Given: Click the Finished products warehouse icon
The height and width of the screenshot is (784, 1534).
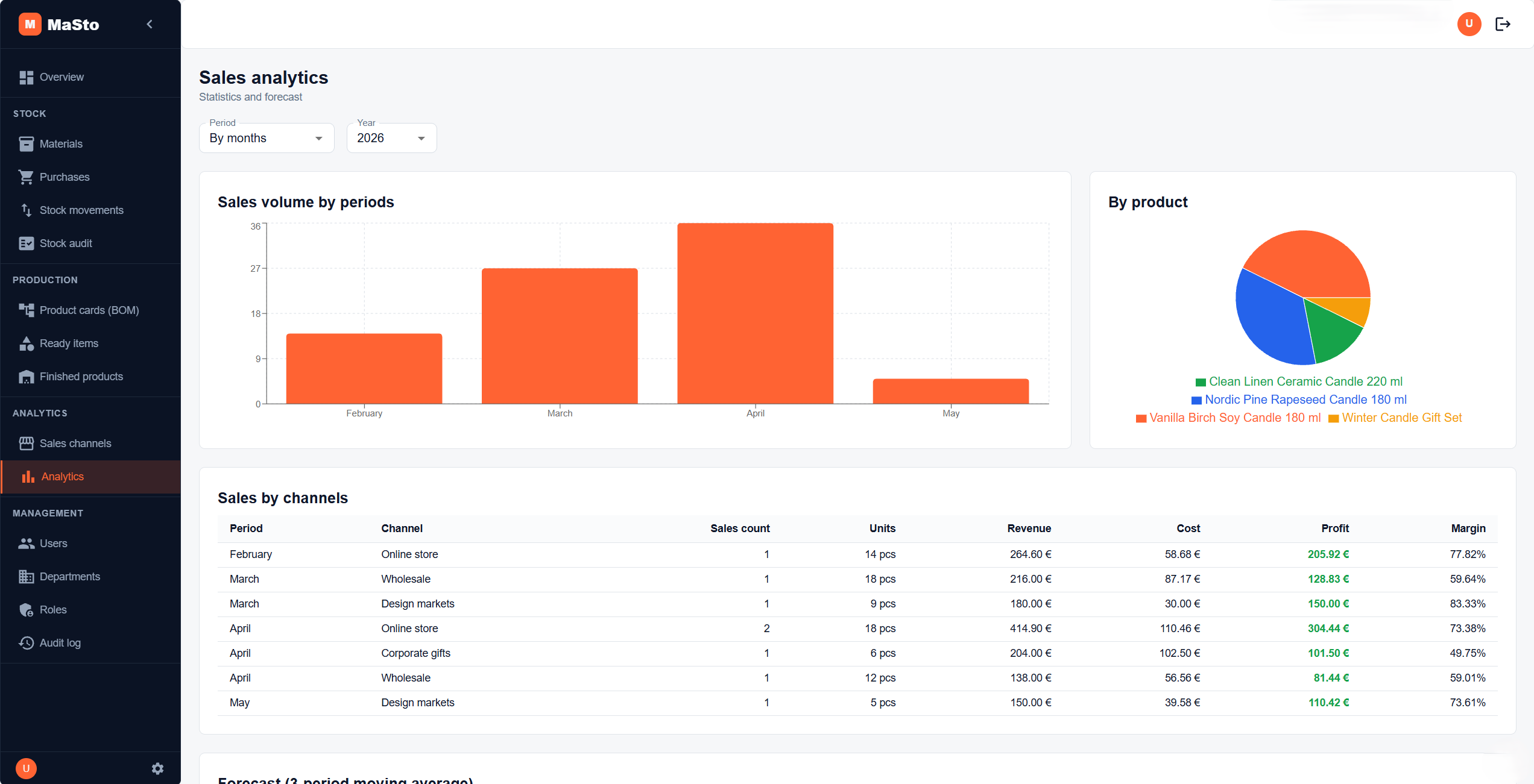Looking at the screenshot, I should (26, 377).
